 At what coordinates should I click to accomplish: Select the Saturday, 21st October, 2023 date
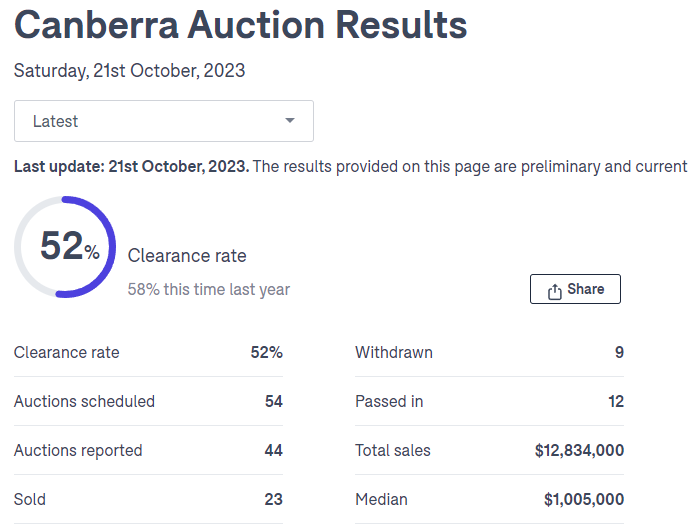pos(129,71)
